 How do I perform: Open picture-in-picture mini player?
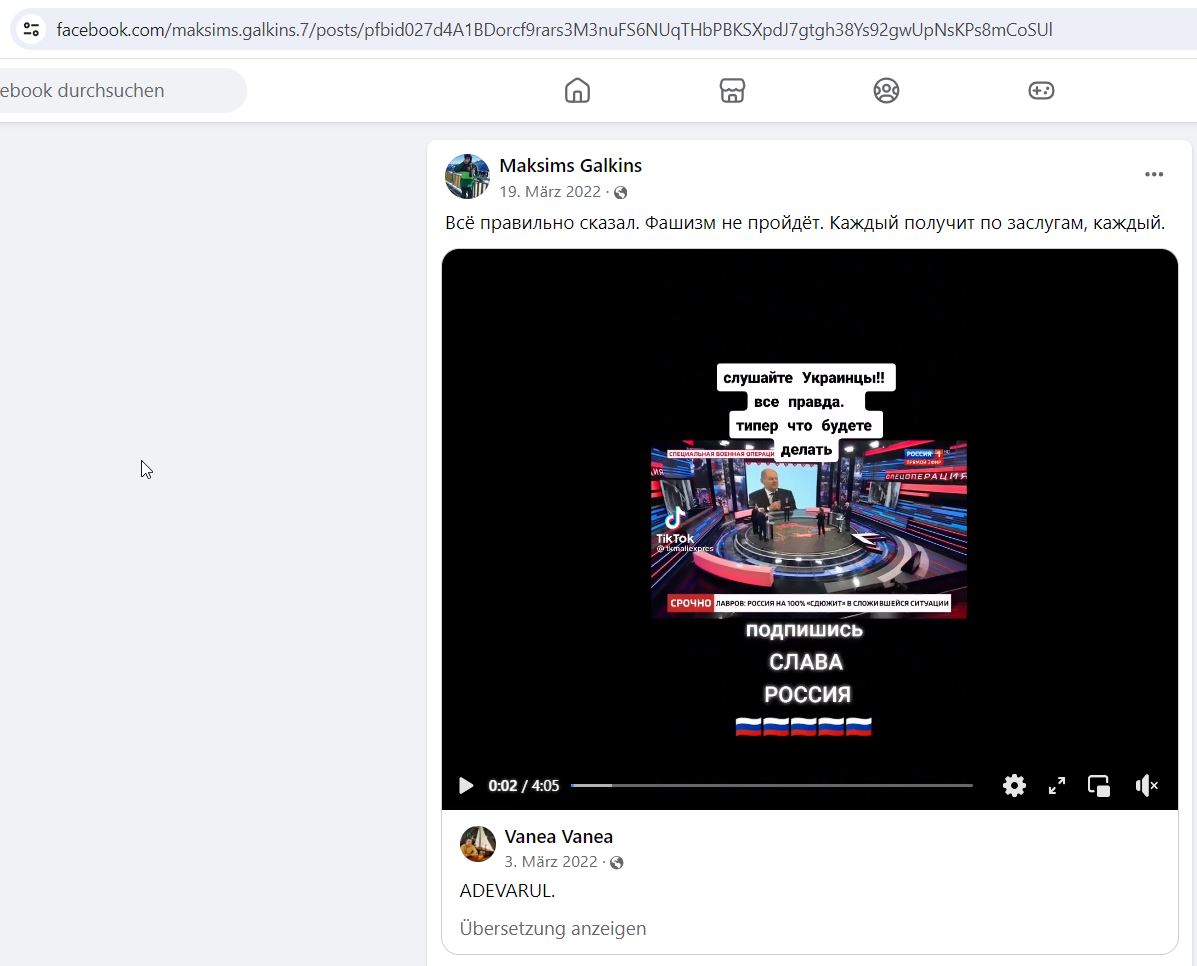(x=1099, y=786)
